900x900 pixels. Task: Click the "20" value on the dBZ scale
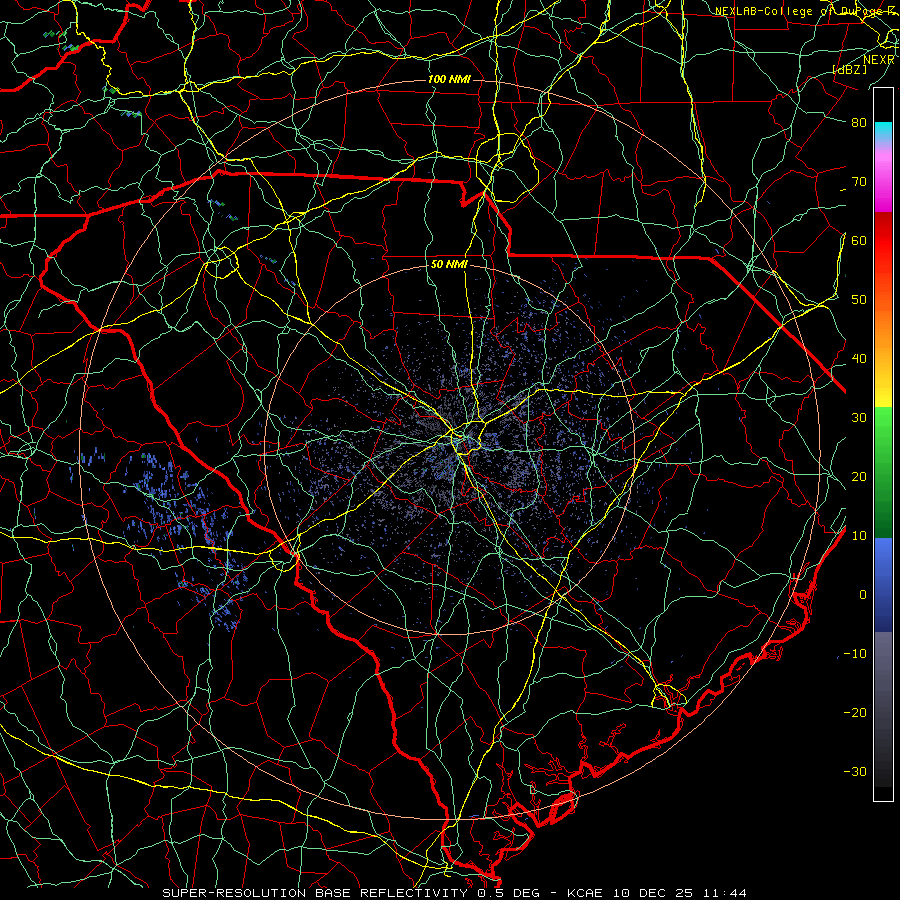point(859,476)
